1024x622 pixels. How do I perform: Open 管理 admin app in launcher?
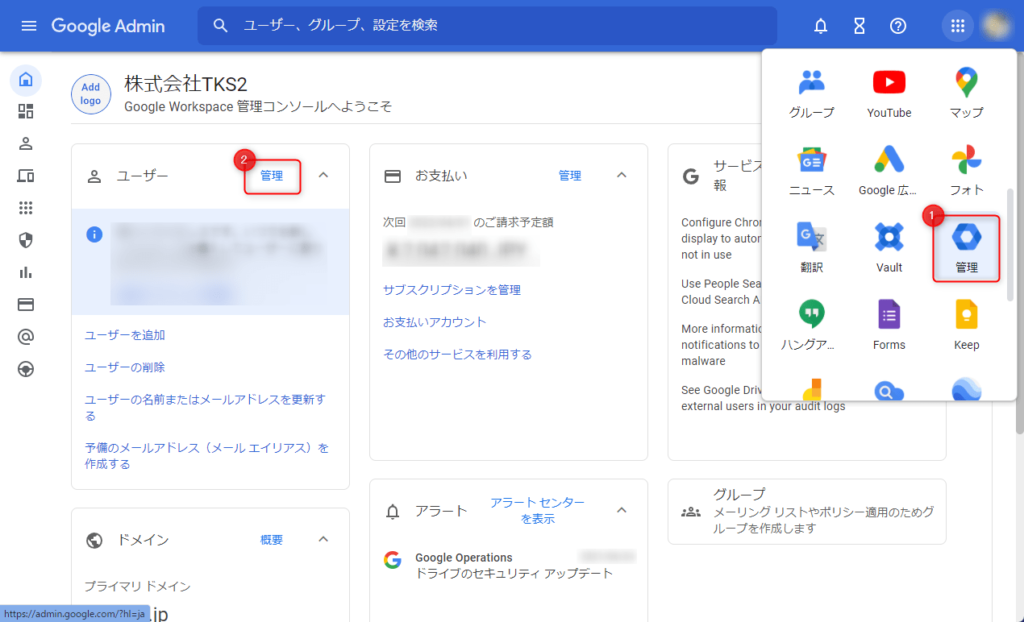pos(967,249)
